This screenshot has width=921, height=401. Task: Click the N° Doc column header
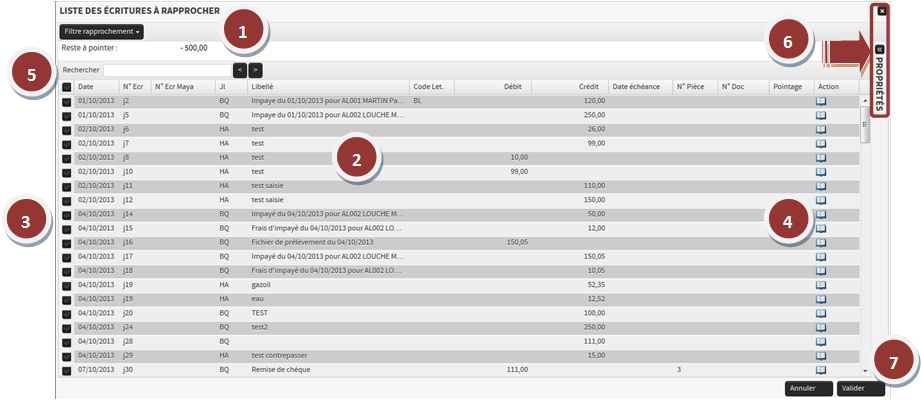pos(743,87)
